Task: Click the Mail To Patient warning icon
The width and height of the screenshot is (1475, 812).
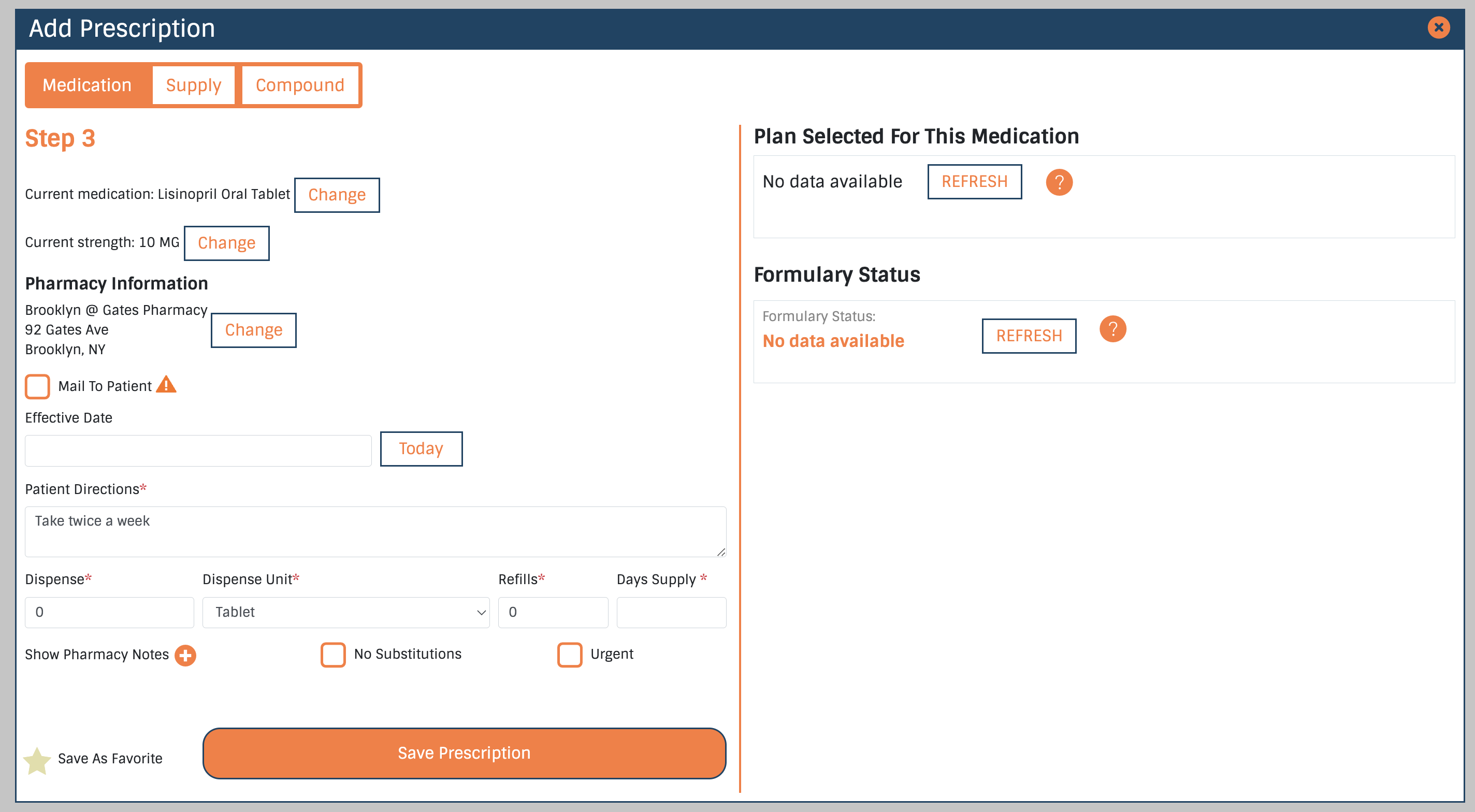Action: click(166, 385)
